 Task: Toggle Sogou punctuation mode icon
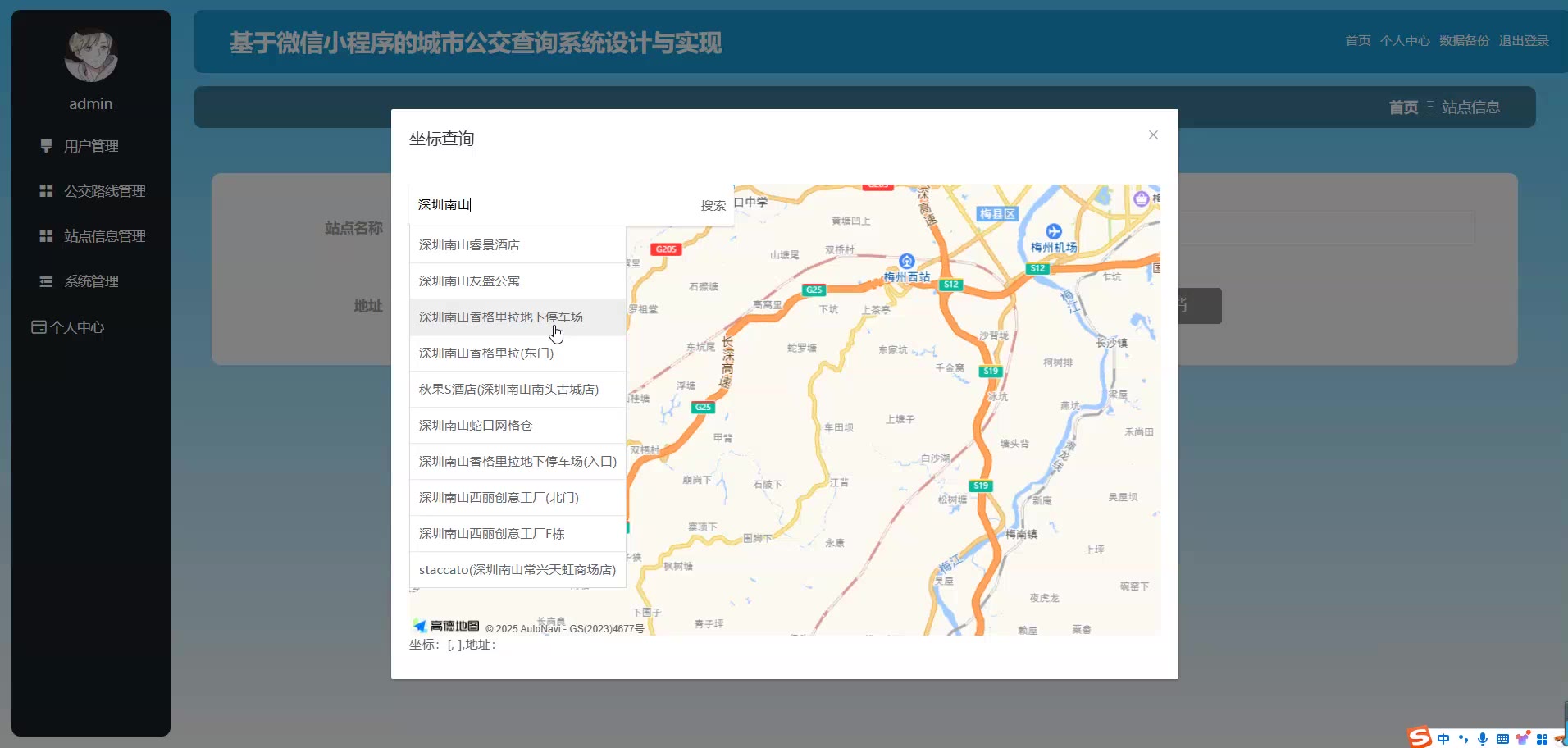[1463, 739]
